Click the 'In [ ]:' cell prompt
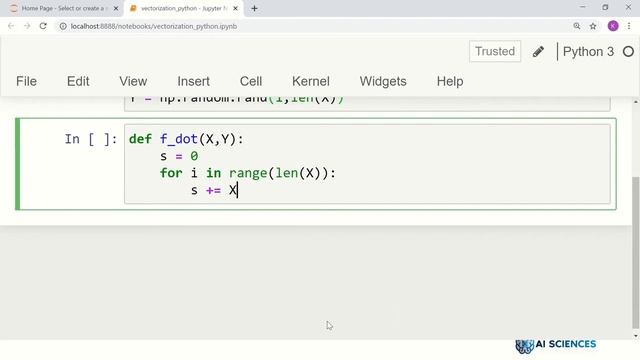This screenshot has width=640, height=360. coord(91,139)
